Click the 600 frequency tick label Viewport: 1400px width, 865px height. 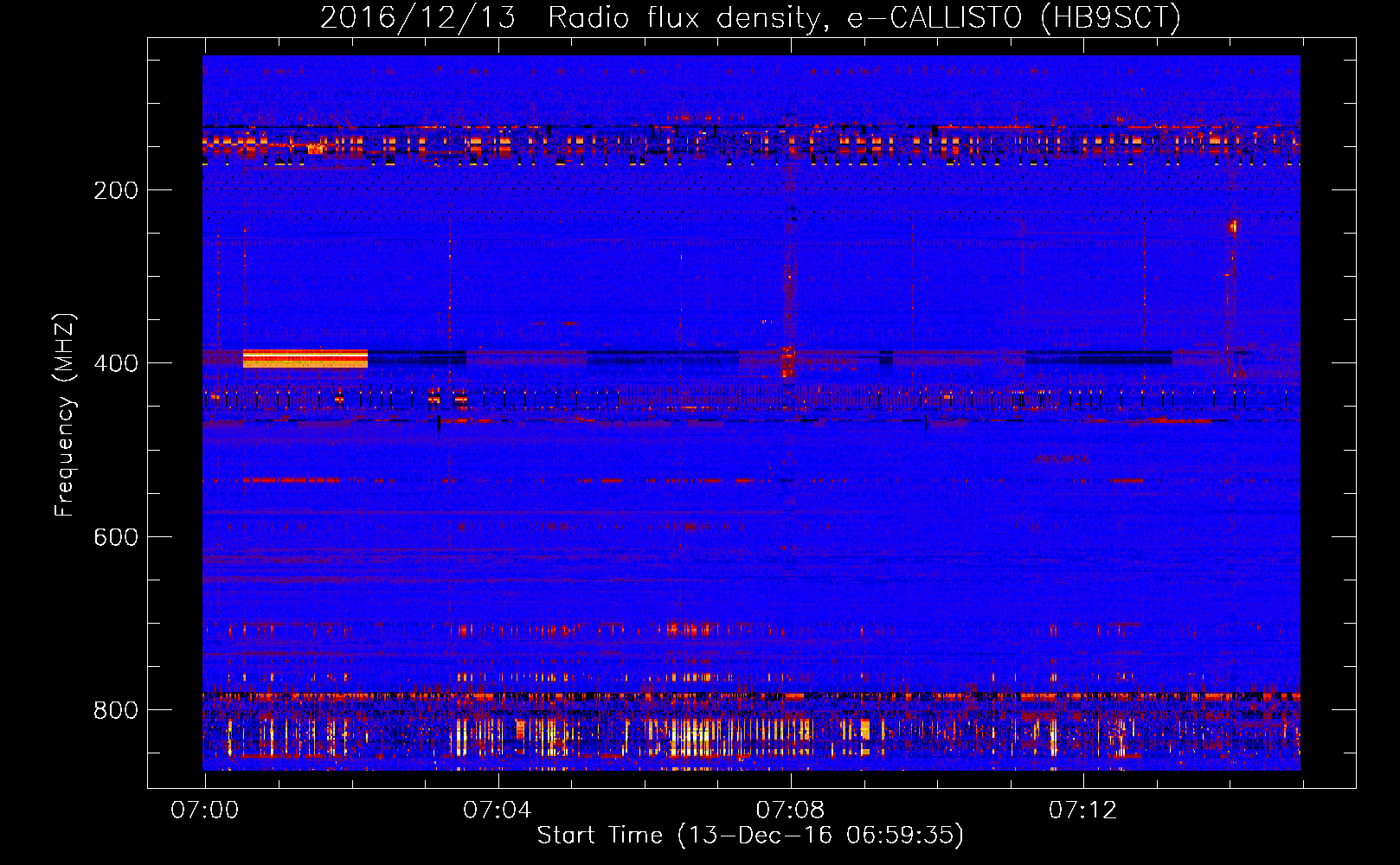(x=116, y=537)
